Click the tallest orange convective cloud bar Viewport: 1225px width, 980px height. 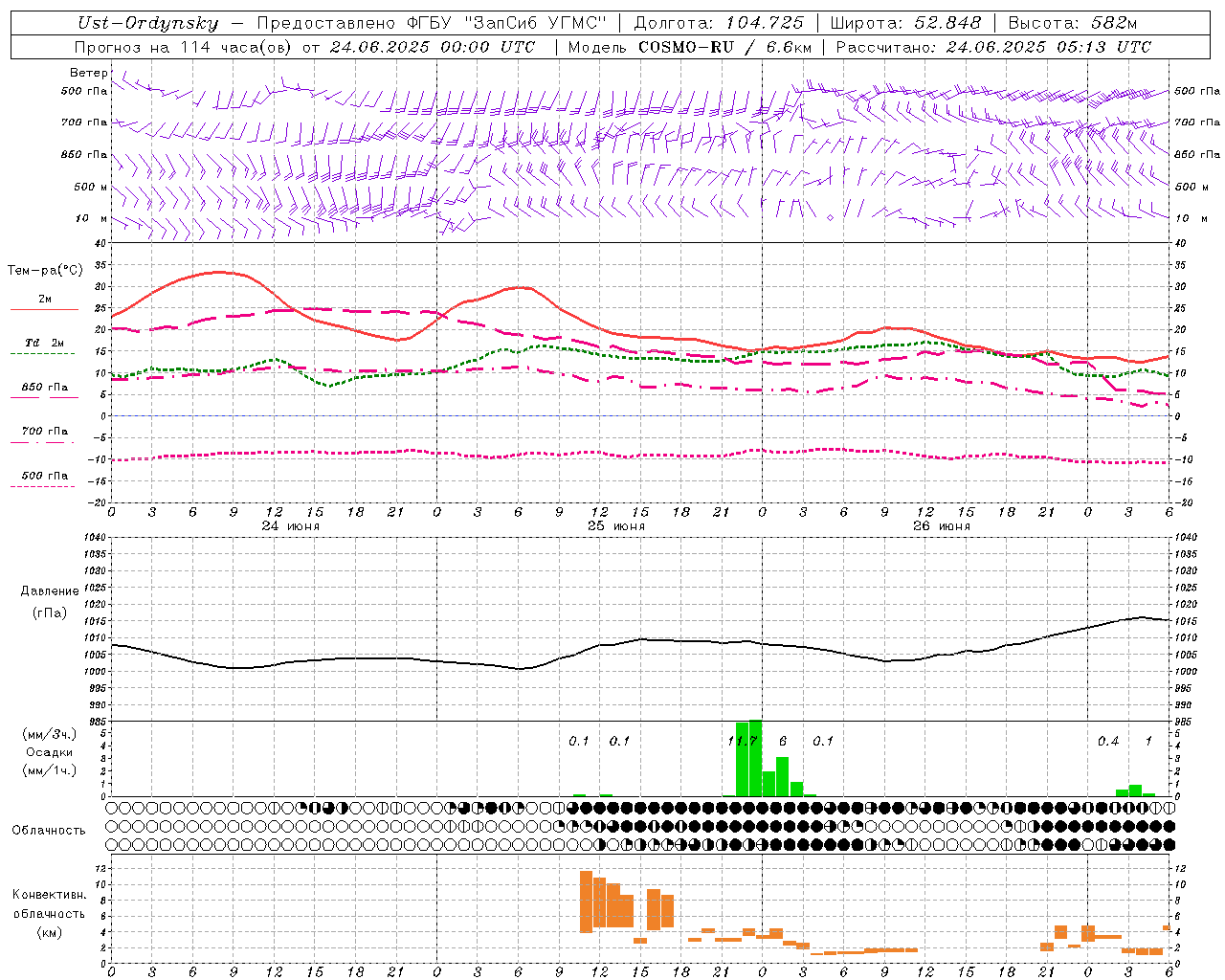tap(586, 902)
